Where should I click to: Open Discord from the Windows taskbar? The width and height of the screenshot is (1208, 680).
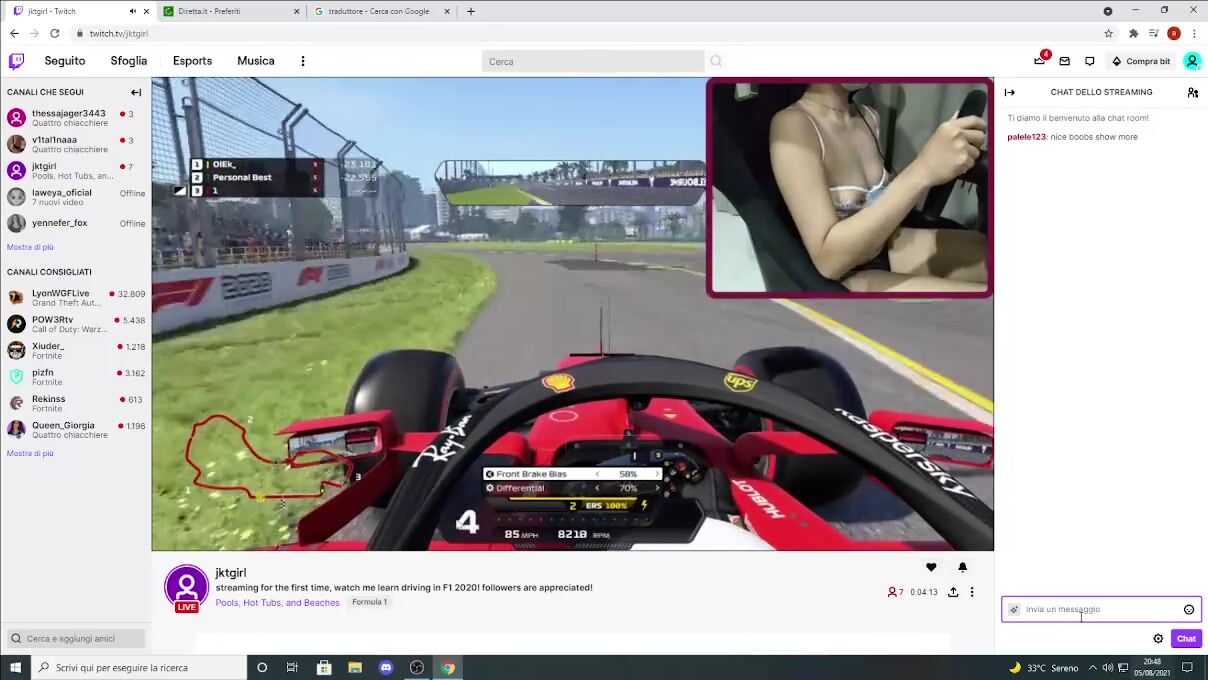click(x=386, y=667)
